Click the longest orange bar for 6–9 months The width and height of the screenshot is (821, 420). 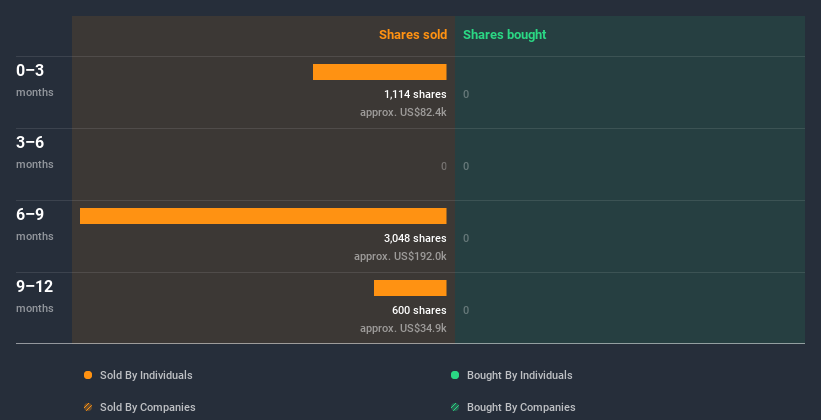click(x=263, y=216)
